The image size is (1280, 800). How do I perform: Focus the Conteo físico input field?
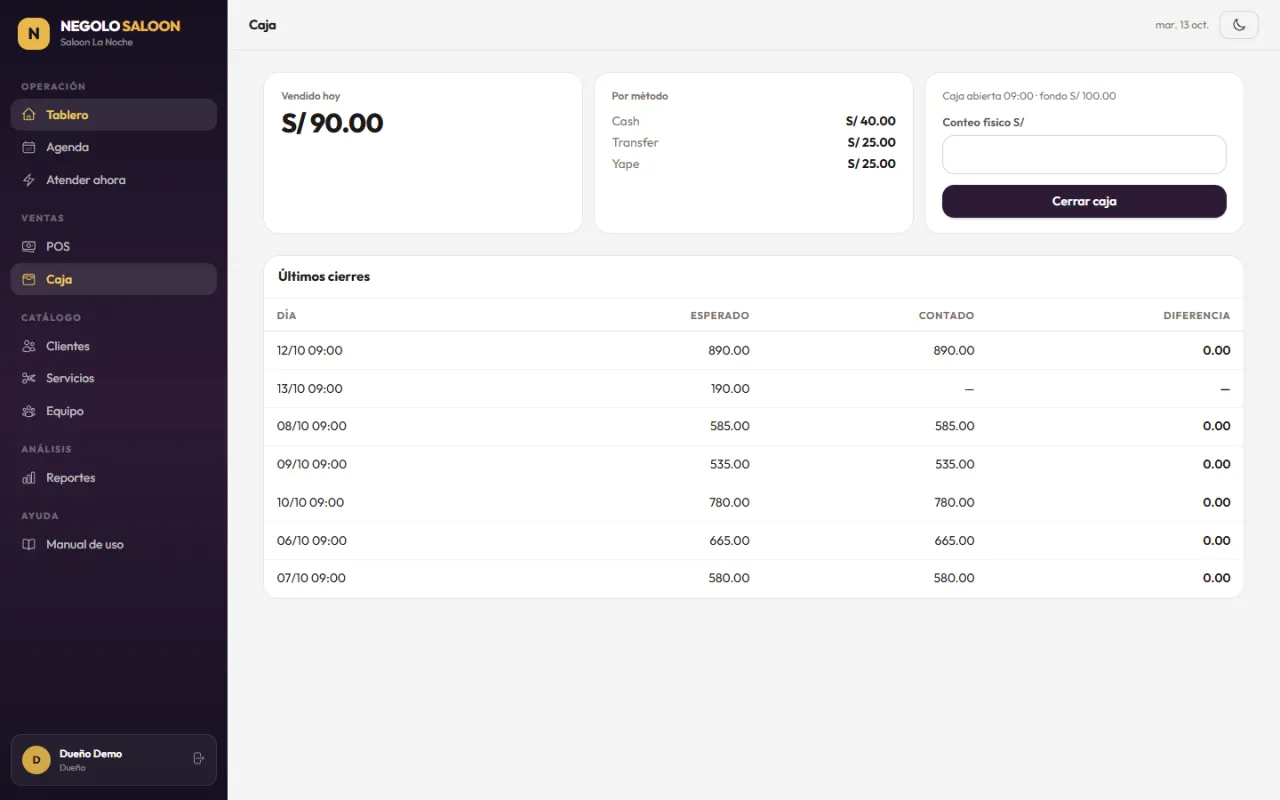[x=1084, y=155]
